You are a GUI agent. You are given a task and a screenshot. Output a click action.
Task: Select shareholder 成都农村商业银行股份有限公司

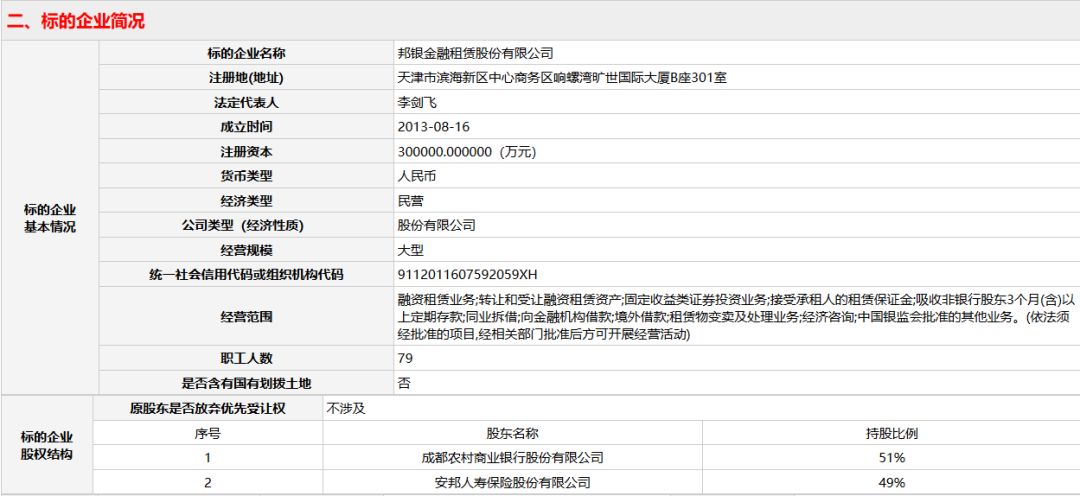[512, 457]
